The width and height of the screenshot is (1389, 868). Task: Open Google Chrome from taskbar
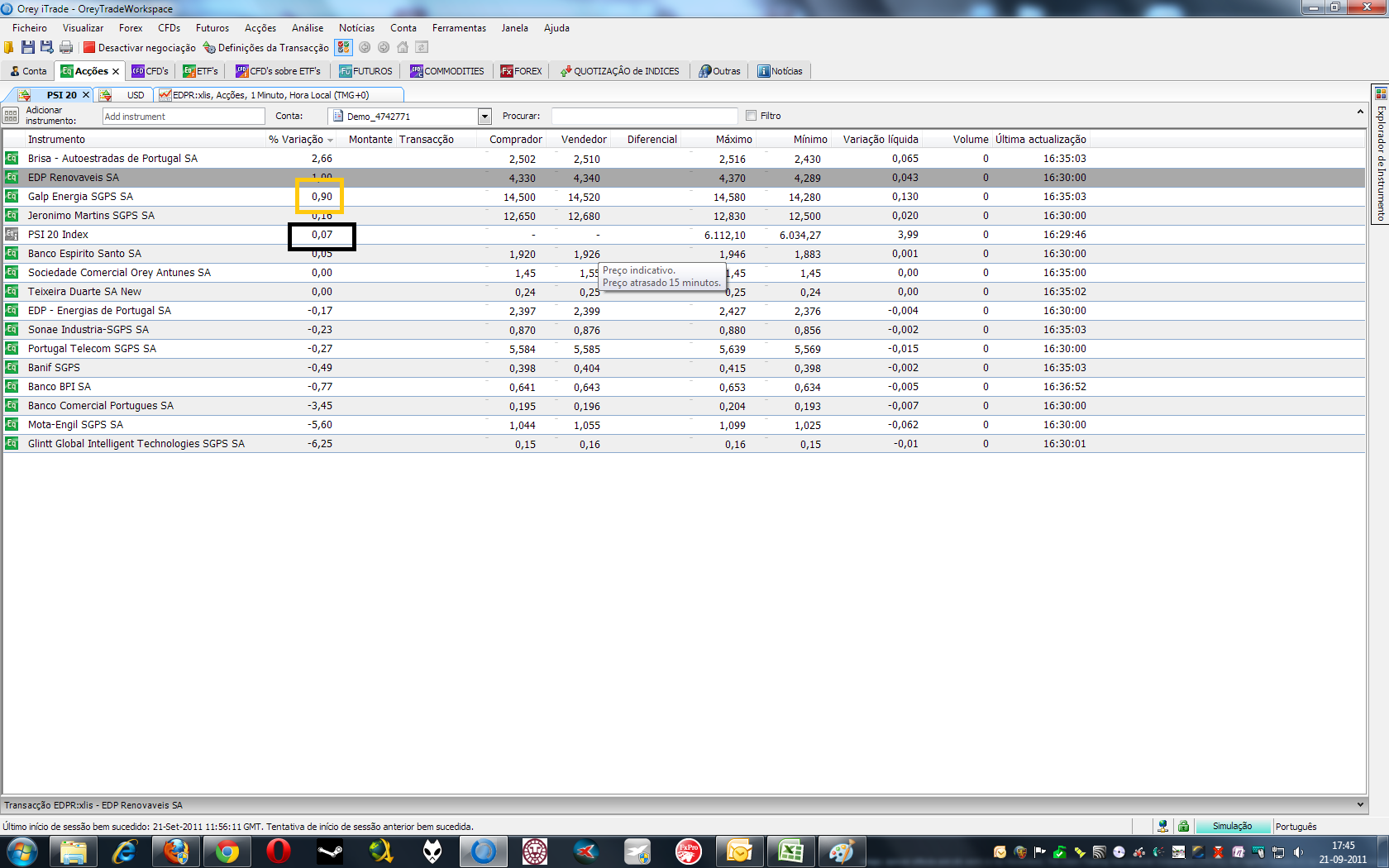(x=227, y=851)
